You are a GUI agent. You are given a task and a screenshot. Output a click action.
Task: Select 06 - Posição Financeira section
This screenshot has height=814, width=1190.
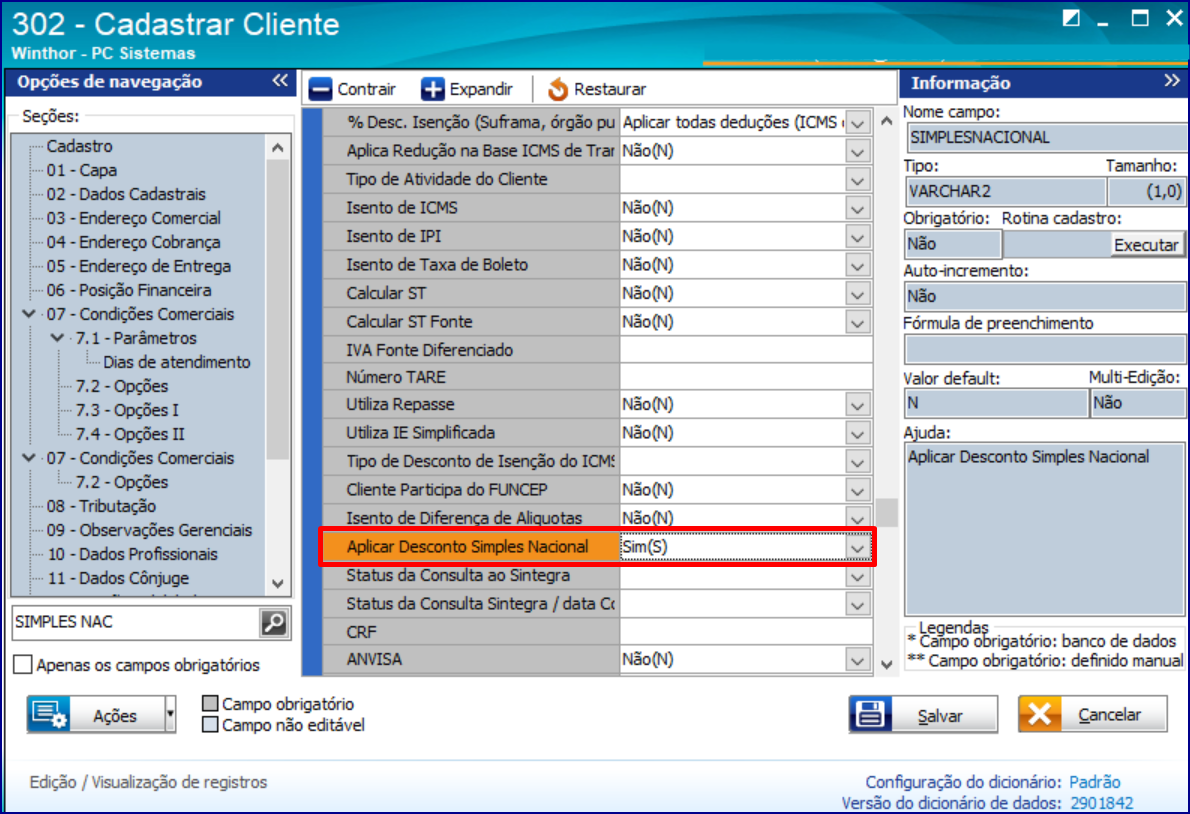click(129, 290)
